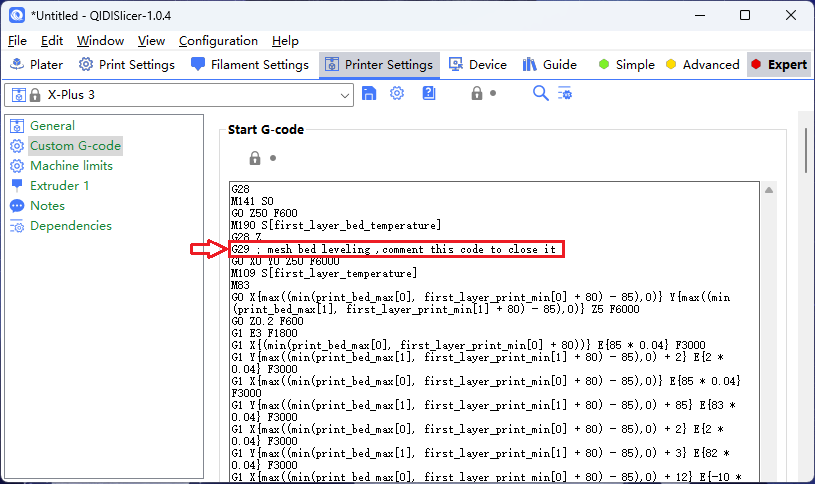The width and height of the screenshot is (815, 484).
Task: Open the X-Plus 3 printer preset dropdown
Action: (179, 95)
